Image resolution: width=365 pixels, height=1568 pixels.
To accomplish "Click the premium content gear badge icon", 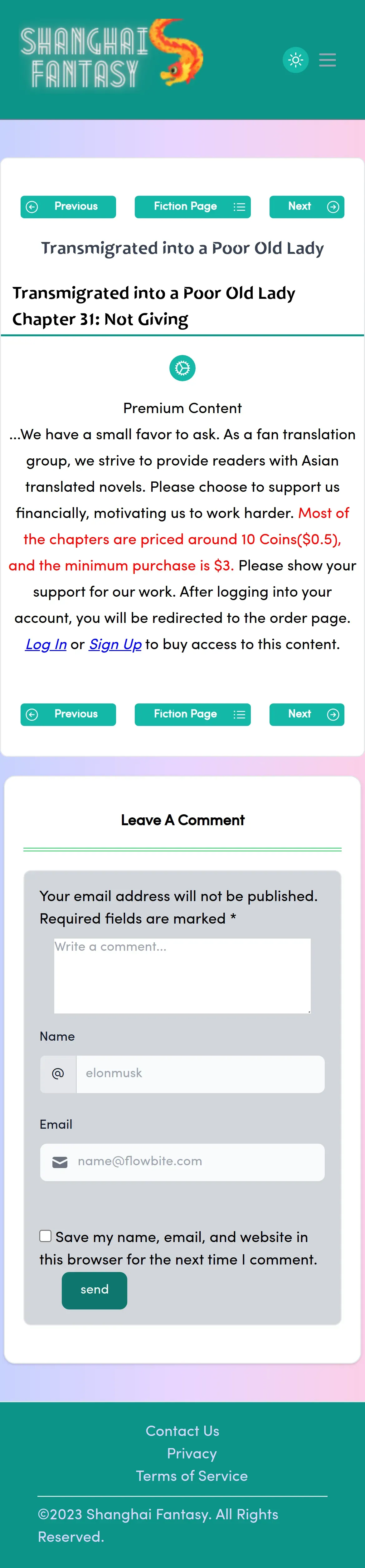I will (x=182, y=368).
